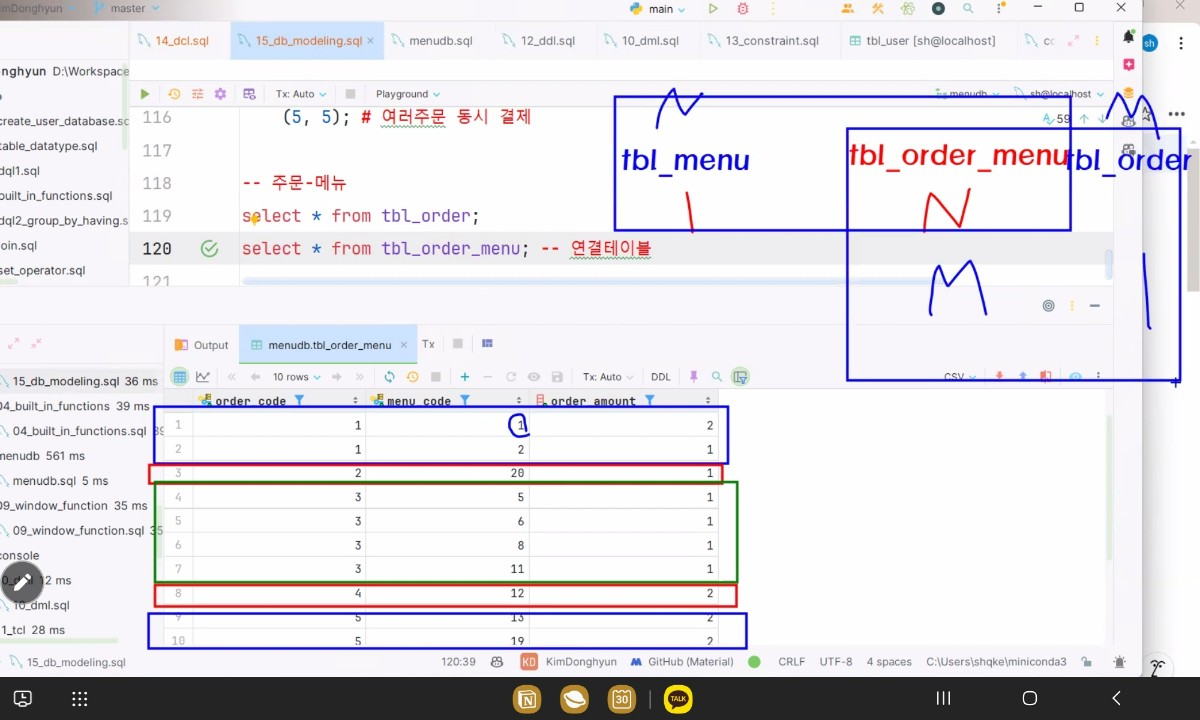The height and width of the screenshot is (720, 1200).
Task: Start debugging with the red bug icon
Action: click(742, 8)
